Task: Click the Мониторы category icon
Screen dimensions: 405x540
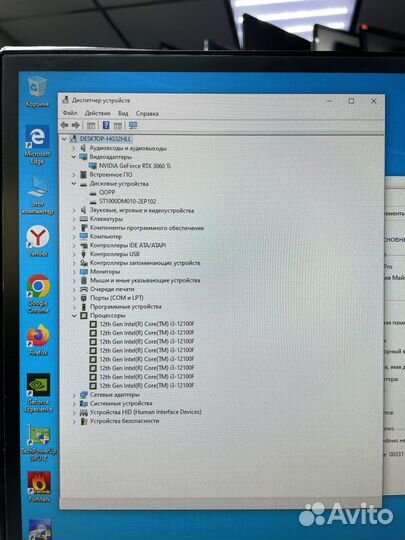Action: [x=84, y=272]
